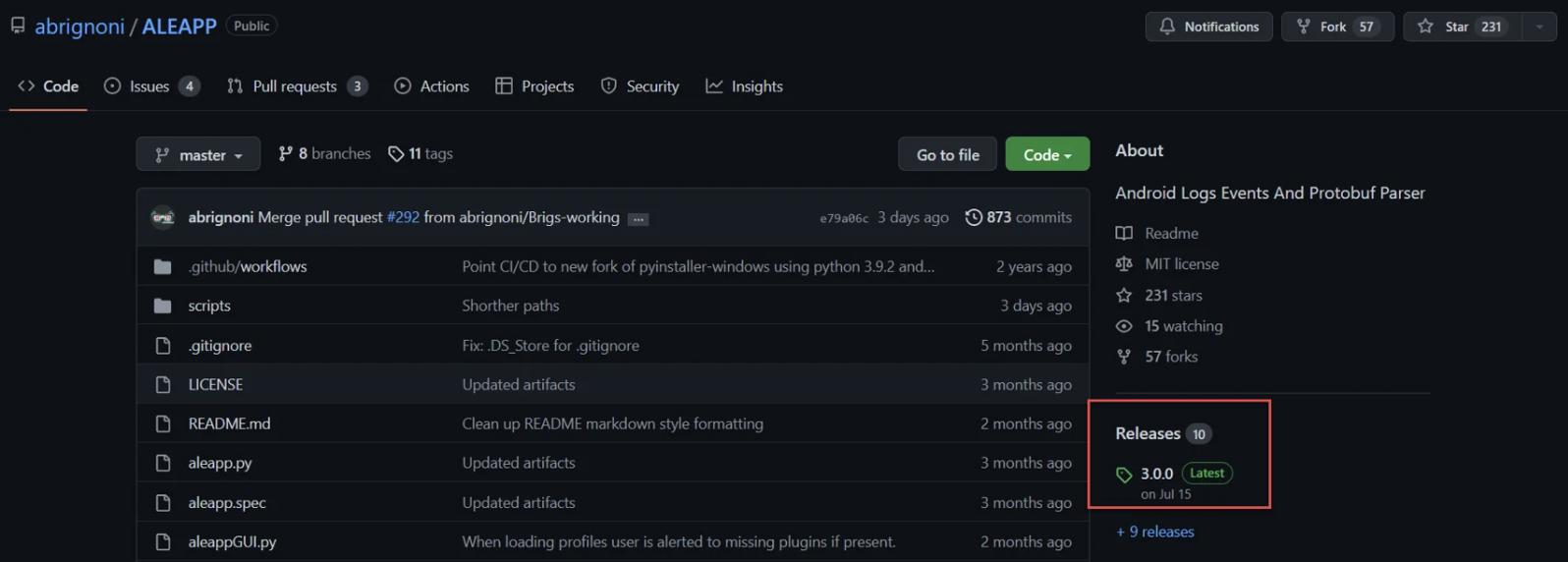Open the MIT license link
The height and width of the screenshot is (562, 1568).
[x=1181, y=264]
